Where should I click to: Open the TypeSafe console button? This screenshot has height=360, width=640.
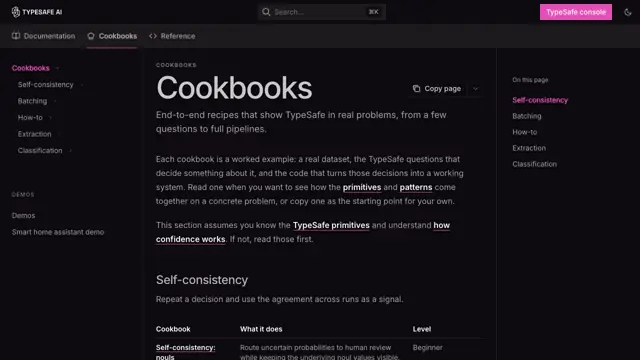[x=576, y=12]
